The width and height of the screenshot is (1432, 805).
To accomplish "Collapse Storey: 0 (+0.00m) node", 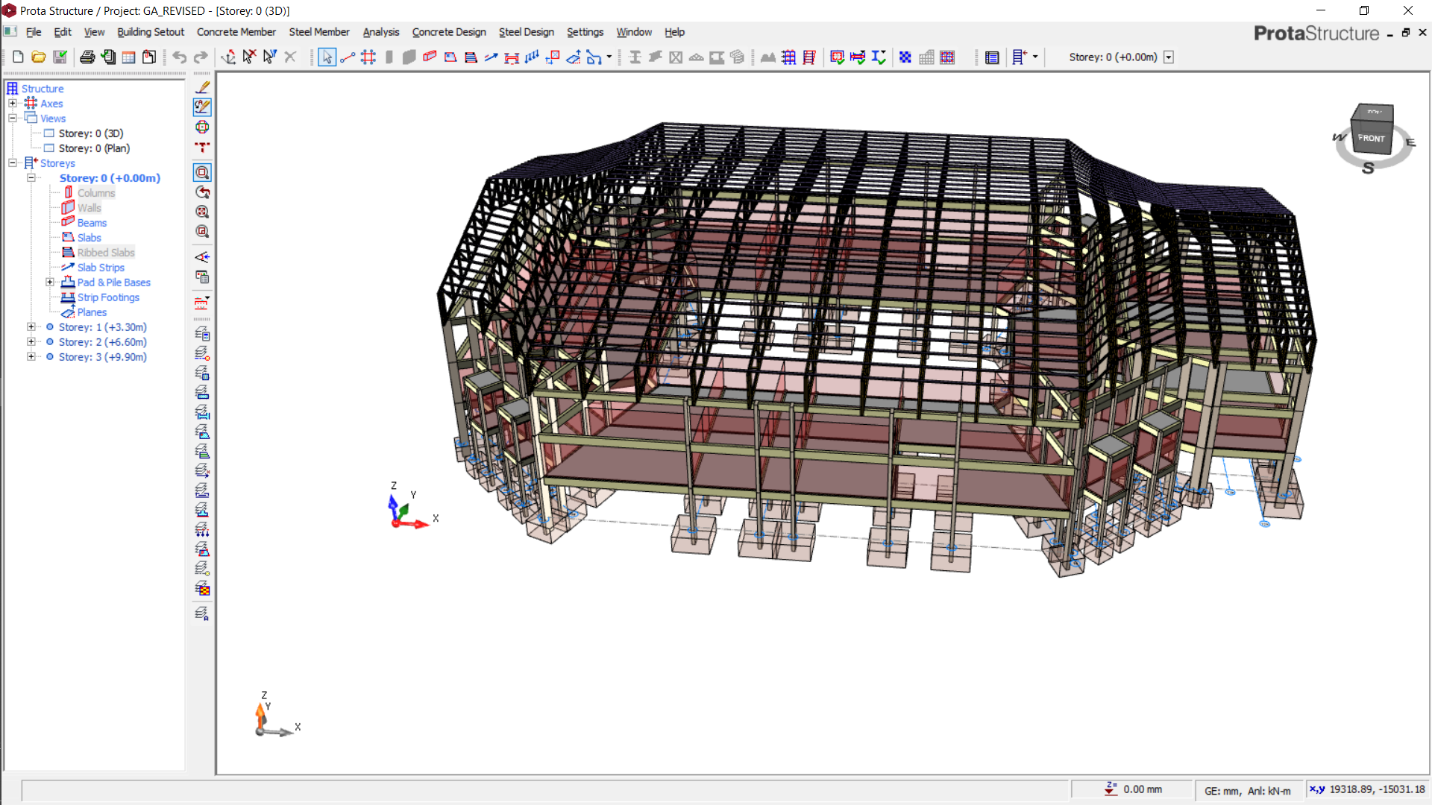I will pyautogui.click(x=32, y=178).
